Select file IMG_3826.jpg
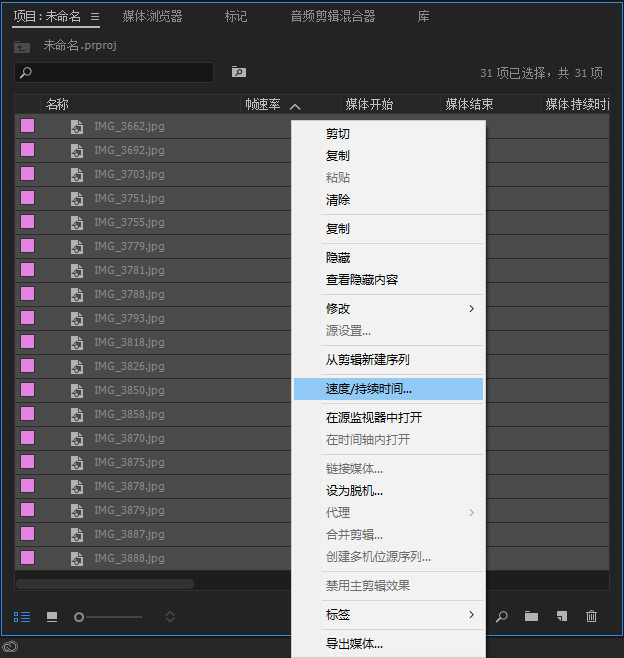Image resolution: width=624 pixels, height=658 pixels. coord(129,367)
